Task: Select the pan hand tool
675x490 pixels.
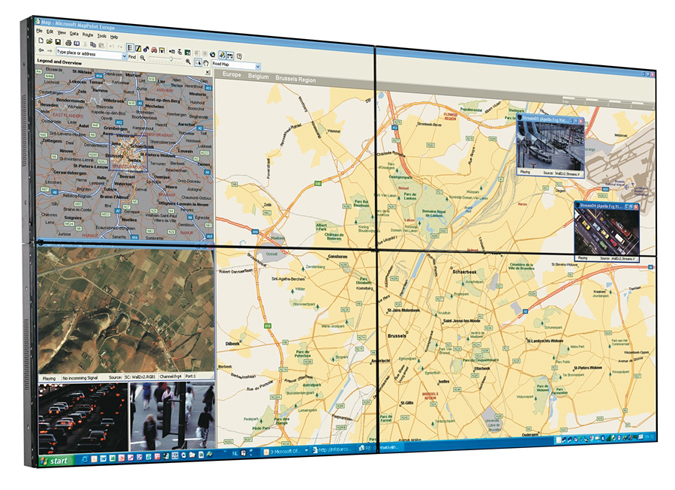Action: (206, 63)
